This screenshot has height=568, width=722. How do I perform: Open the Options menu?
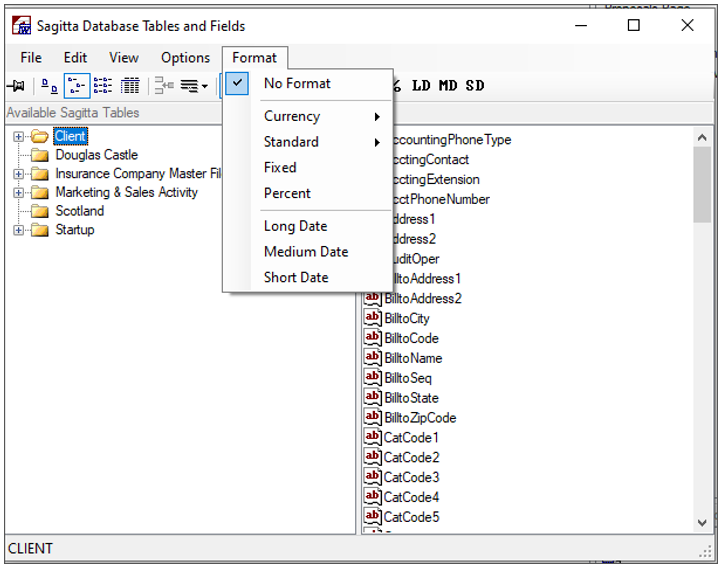point(186,58)
